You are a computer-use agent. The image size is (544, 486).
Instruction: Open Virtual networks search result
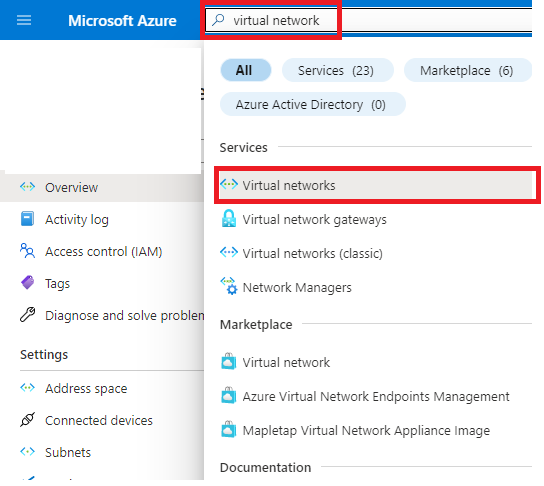point(376,185)
